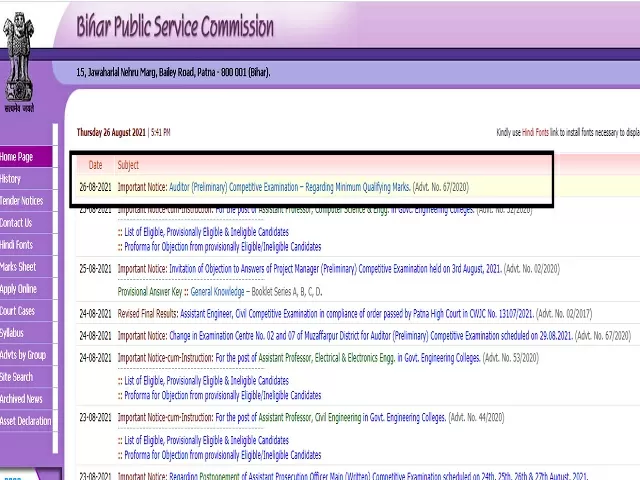The height and width of the screenshot is (480, 640).
Task: Open the Home Page menu item
Action: pos(17,157)
